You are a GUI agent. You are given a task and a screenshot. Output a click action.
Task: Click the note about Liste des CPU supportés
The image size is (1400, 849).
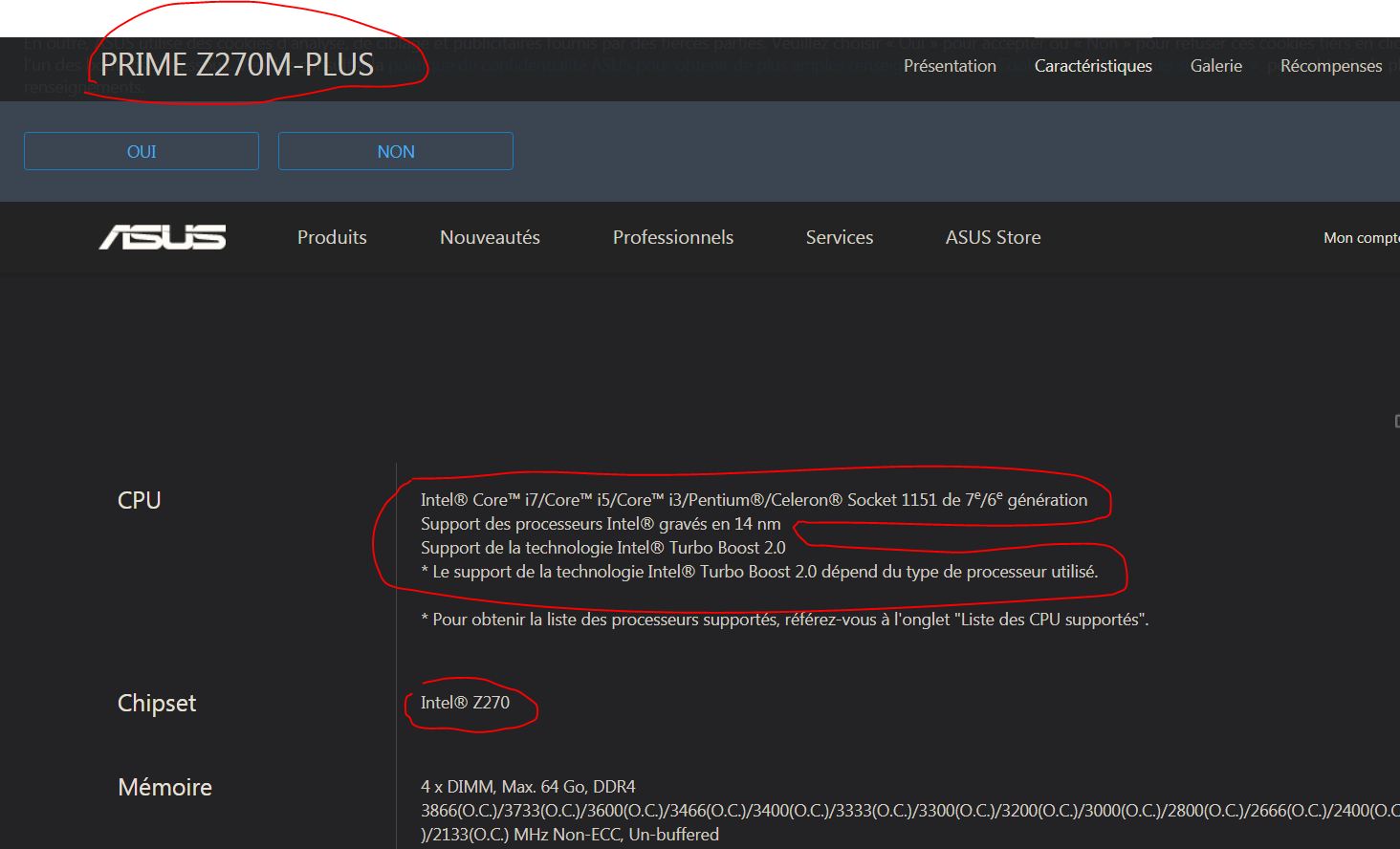pos(784,620)
